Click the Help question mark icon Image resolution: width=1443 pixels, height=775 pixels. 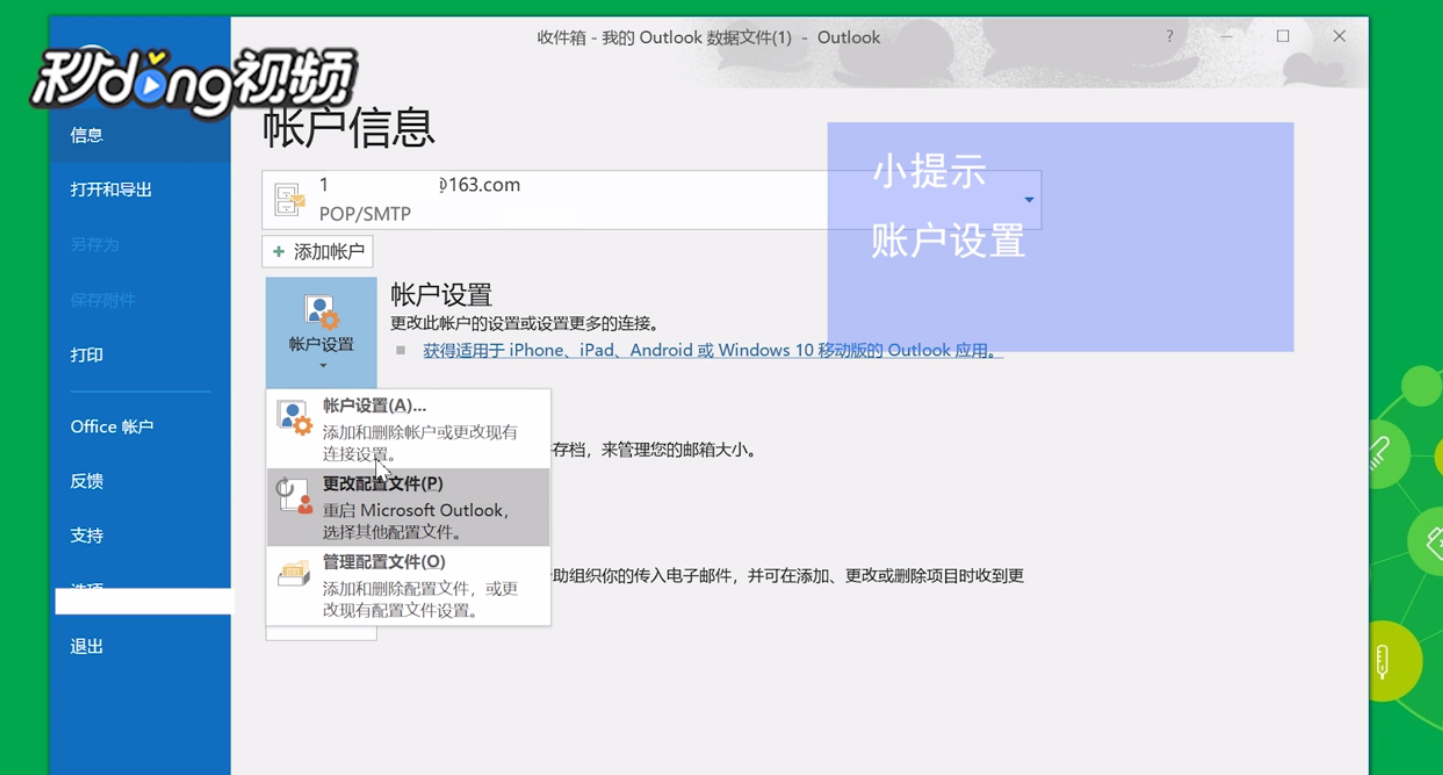click(x=1170, y=37)
